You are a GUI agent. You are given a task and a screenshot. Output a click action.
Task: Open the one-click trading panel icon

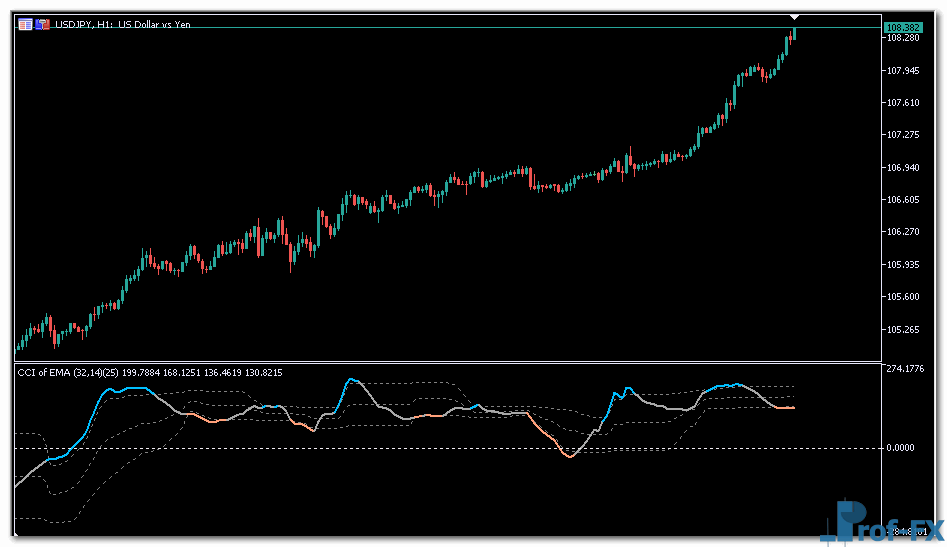coord(25,25)
